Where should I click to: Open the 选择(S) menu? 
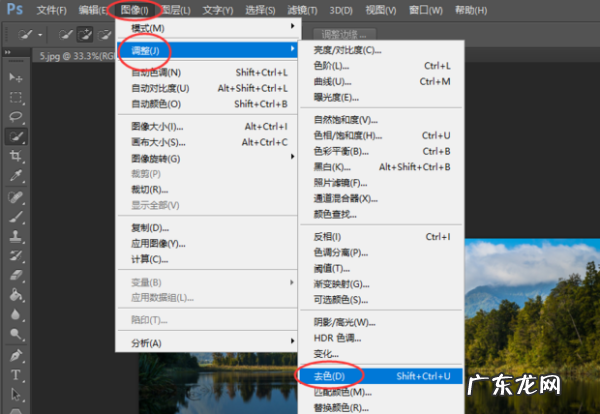coord(260,10)
